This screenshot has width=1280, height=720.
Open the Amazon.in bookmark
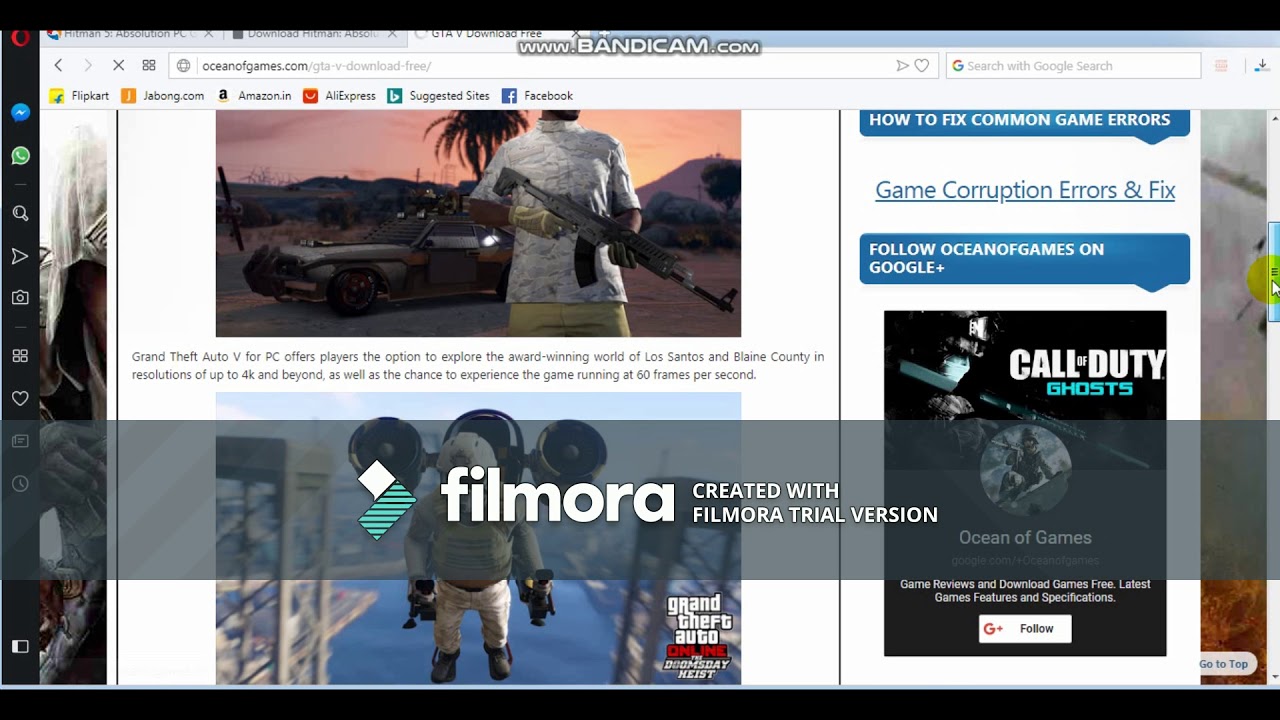point(254,96)
